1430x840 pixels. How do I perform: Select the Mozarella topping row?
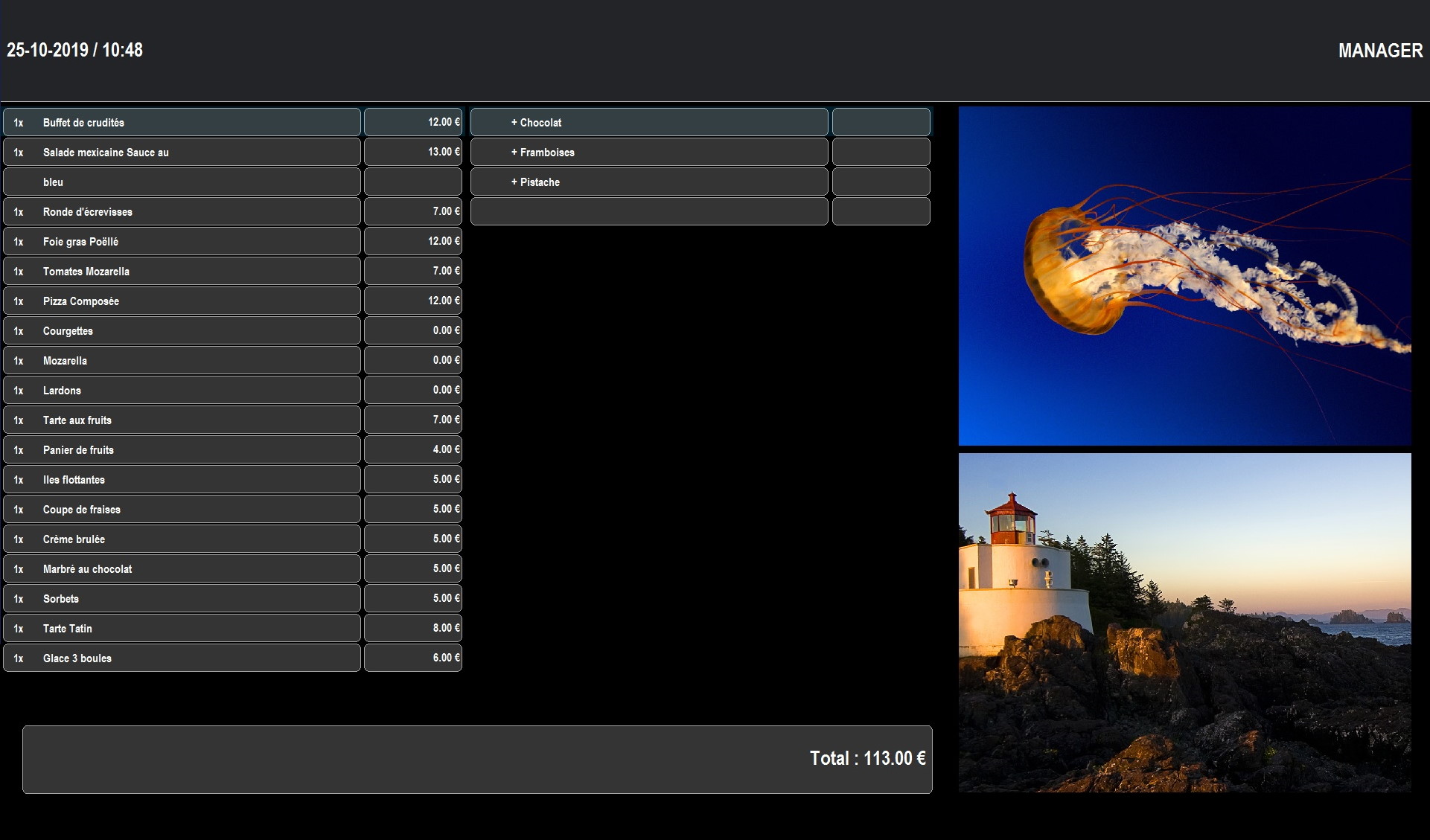click(x=182, y=360)
